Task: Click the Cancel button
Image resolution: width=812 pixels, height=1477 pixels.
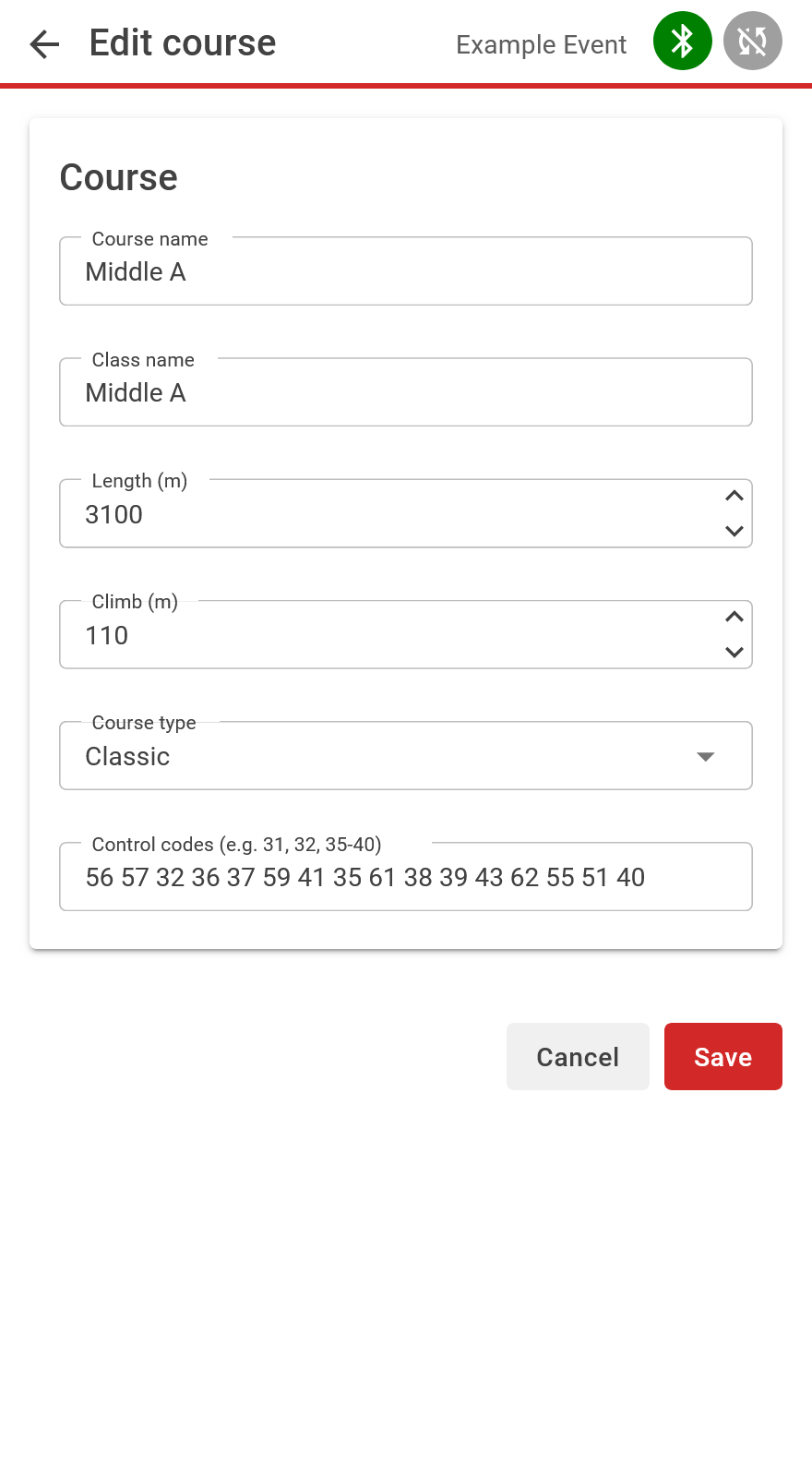Action: click(x=578, y=1056)
